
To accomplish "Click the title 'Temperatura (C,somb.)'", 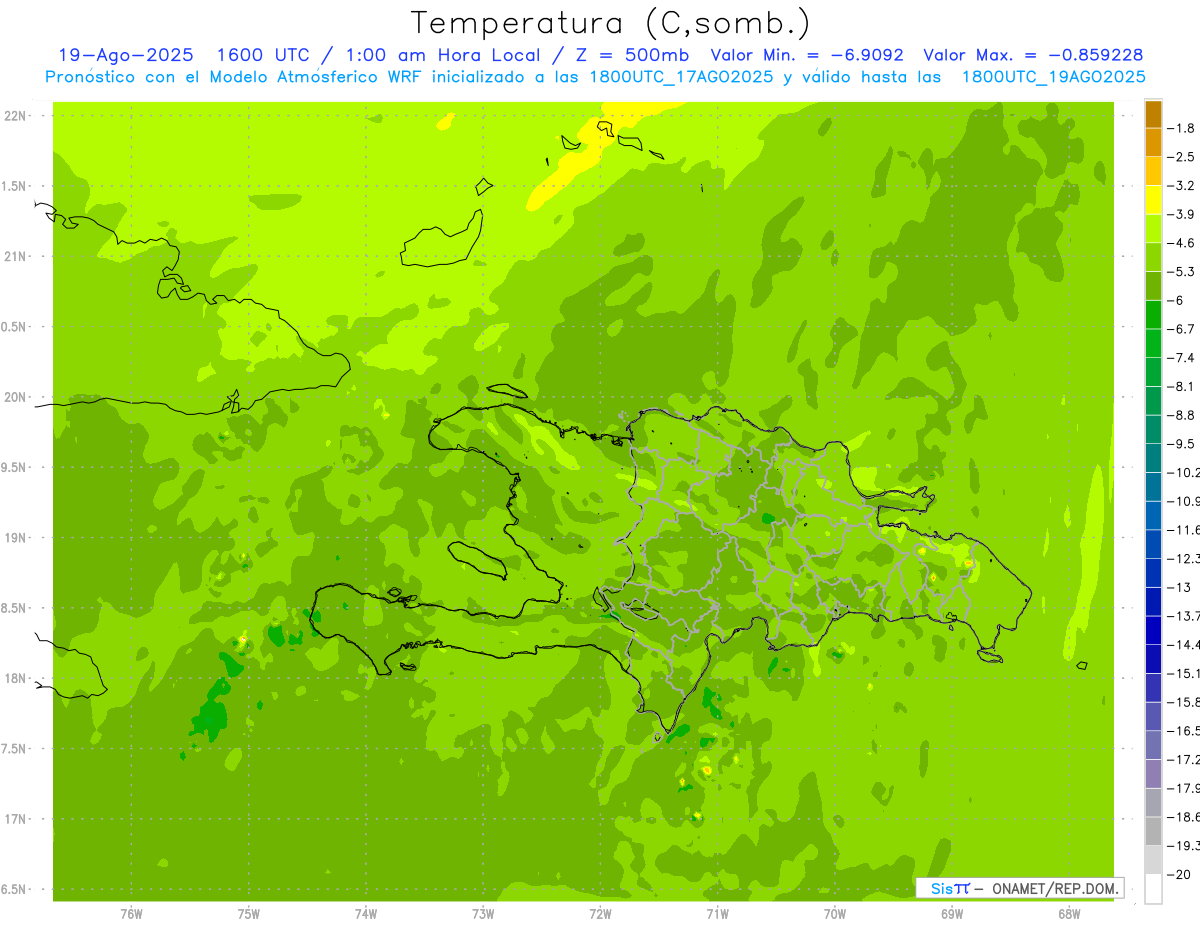I will tap(611, 23).
